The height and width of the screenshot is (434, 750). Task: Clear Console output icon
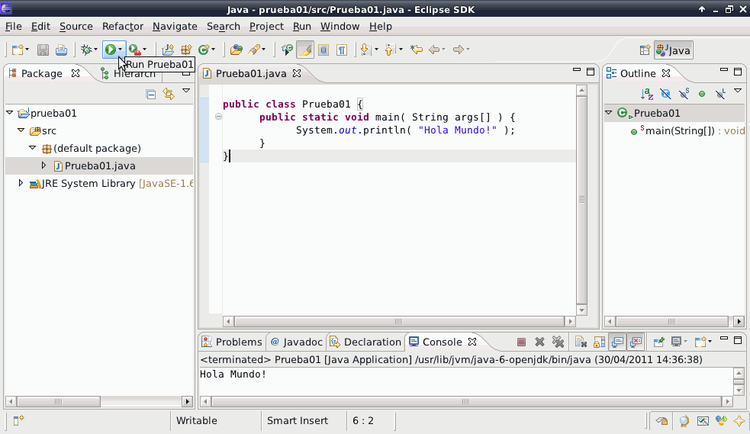[581, 342]
